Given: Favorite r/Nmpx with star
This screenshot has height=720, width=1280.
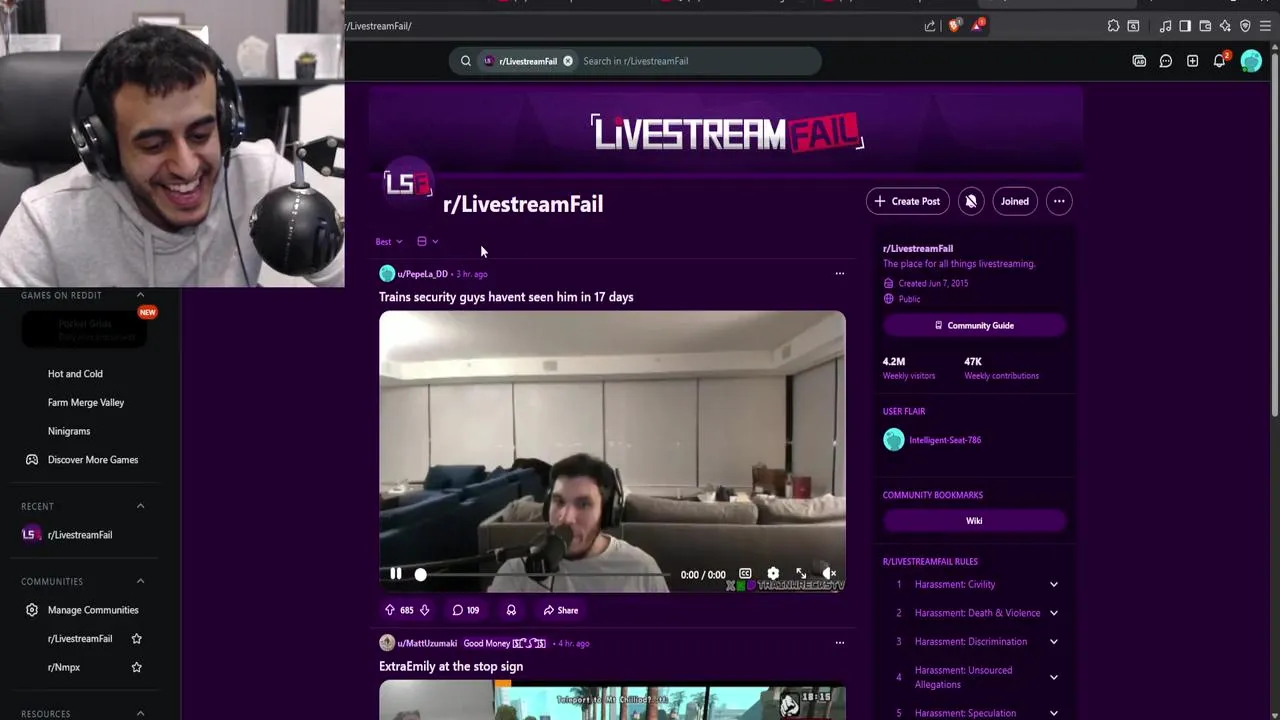Looking at the screenshot, I should click(137, 667).
